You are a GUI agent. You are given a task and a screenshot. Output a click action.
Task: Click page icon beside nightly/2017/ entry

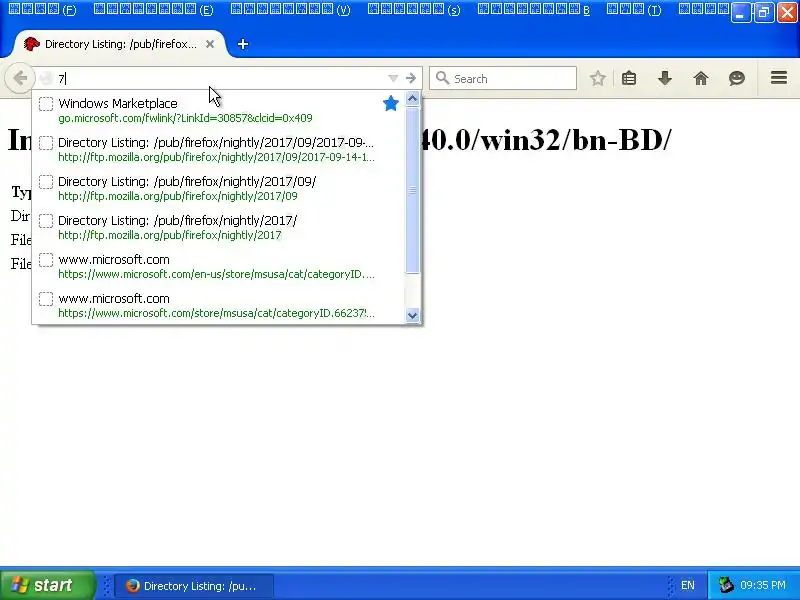tap(46, 221)
